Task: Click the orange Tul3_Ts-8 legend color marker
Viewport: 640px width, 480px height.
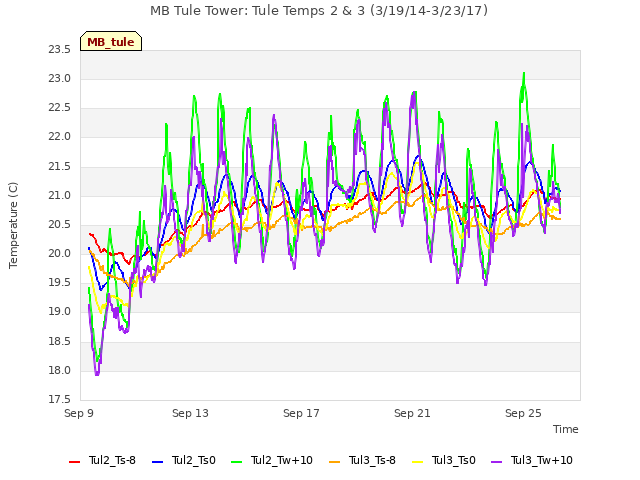Action: (335, 462)
